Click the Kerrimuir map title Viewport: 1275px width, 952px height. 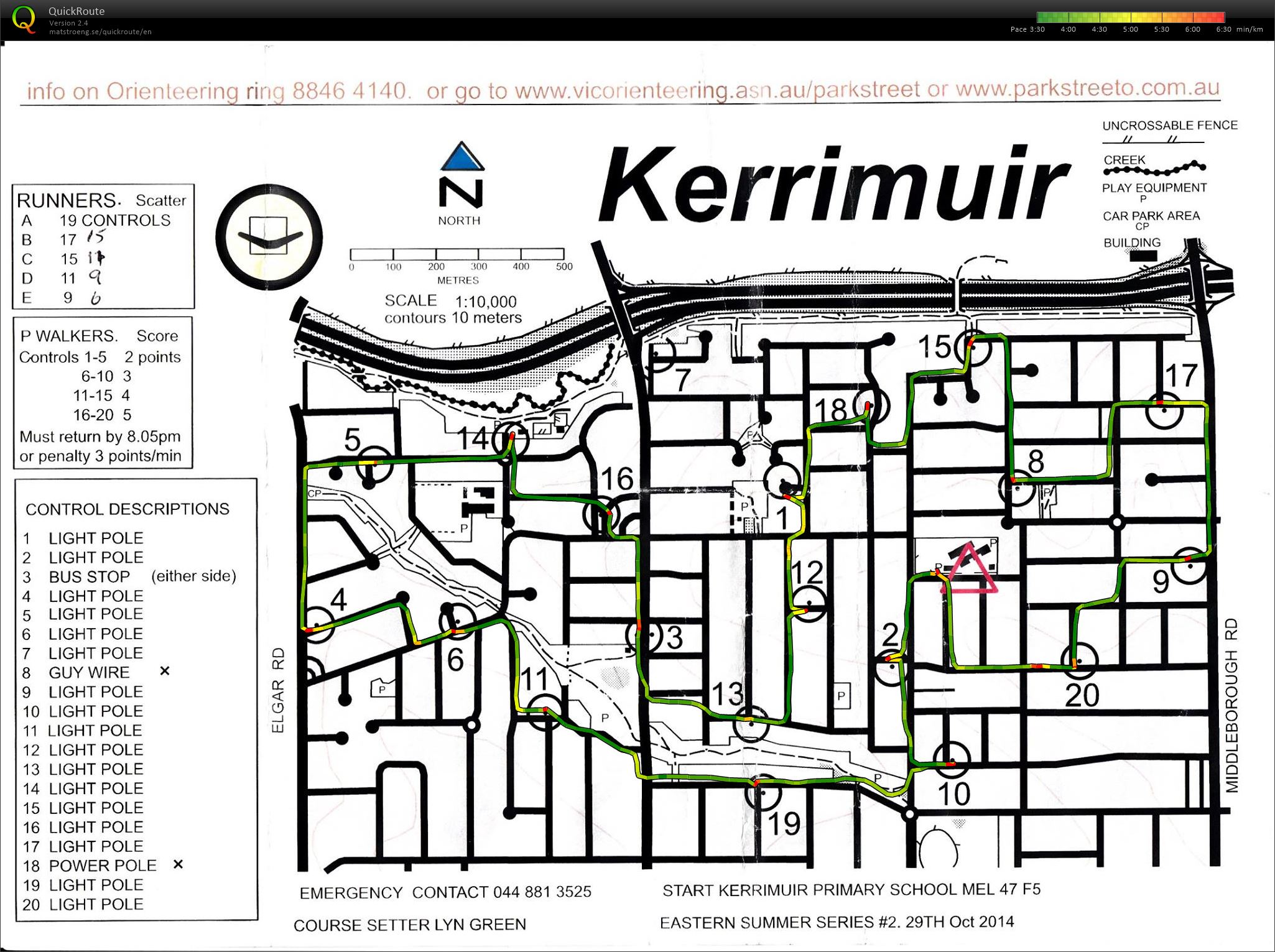coord(835,183)
